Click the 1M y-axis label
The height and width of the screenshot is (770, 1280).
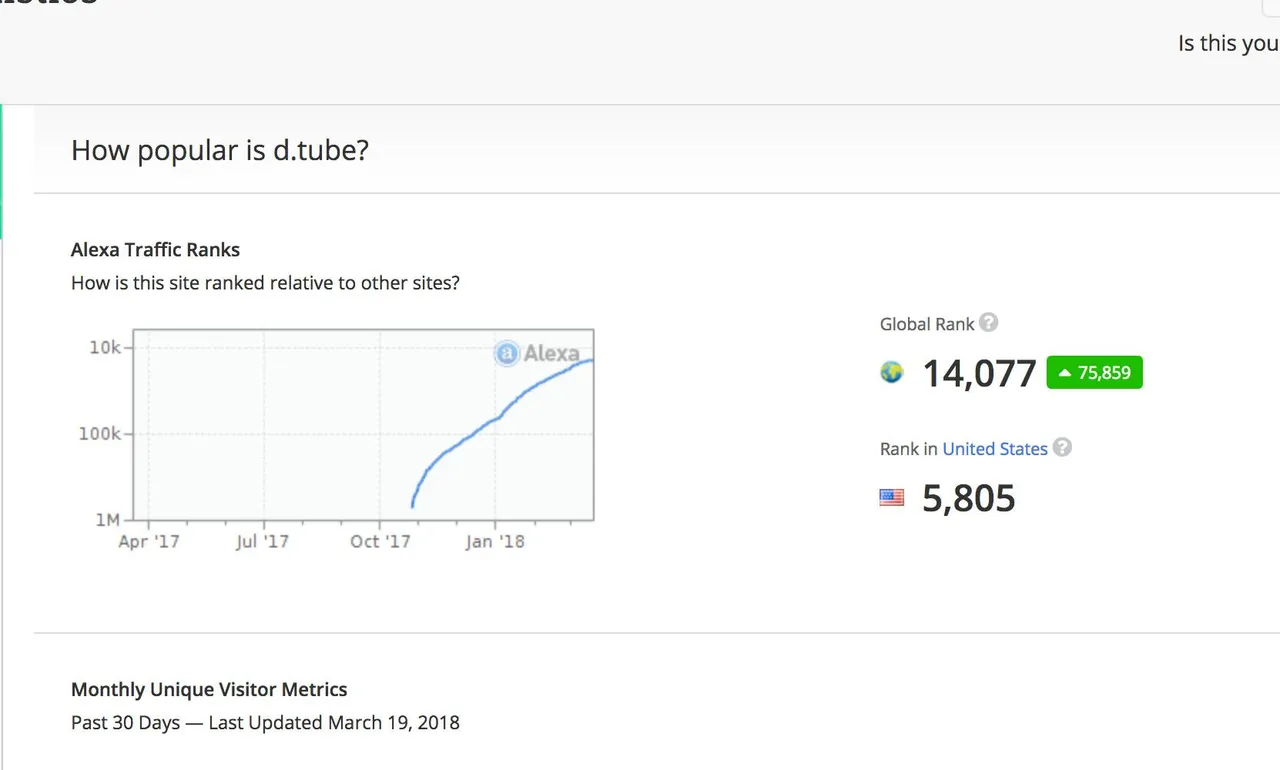point(108,519)
